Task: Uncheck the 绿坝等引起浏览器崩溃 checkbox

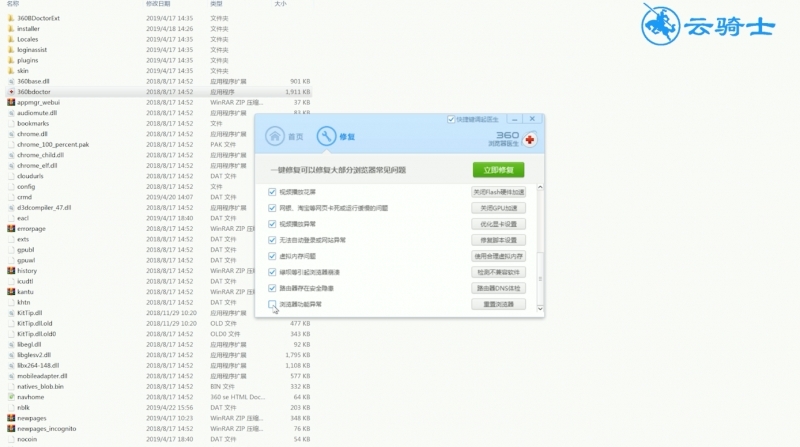Action: [272, 272]
